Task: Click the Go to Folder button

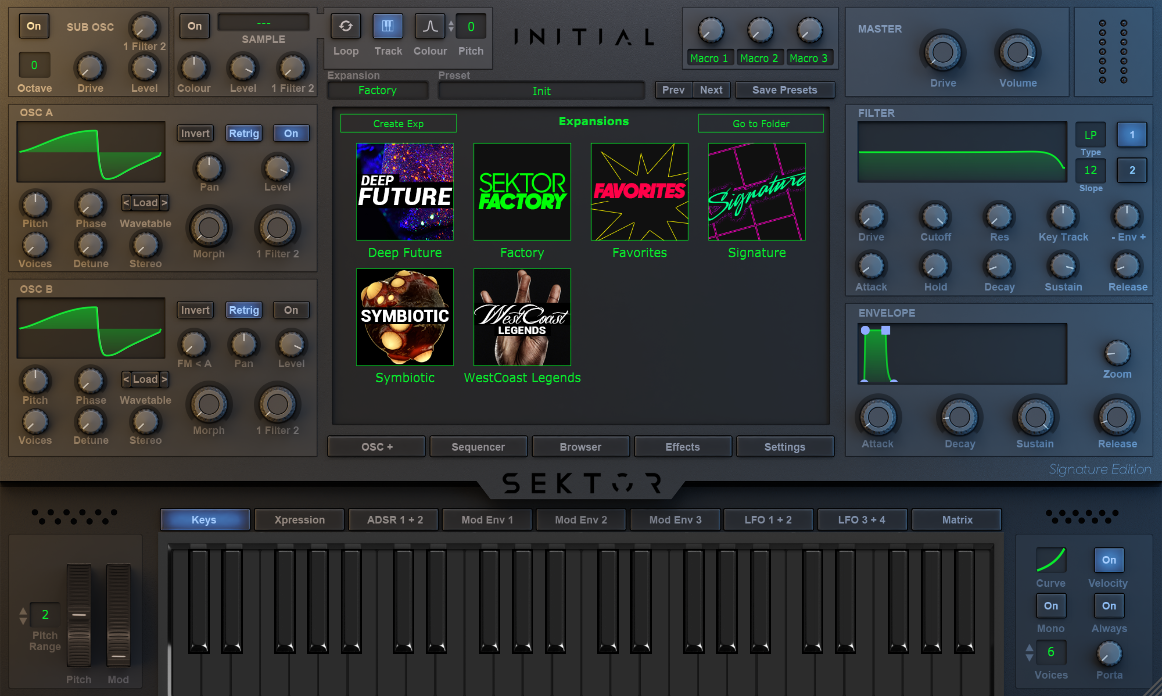Action: [x=760, y=123]
